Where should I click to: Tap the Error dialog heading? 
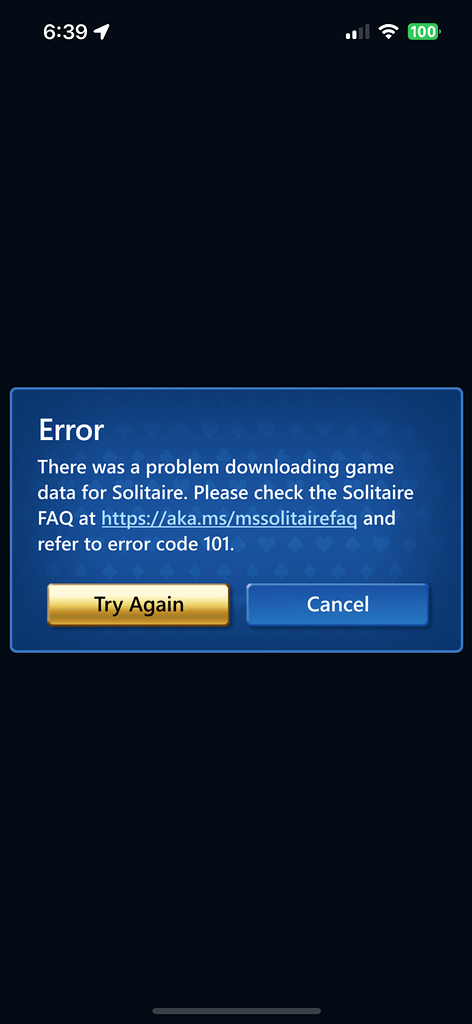pos(71,430)
